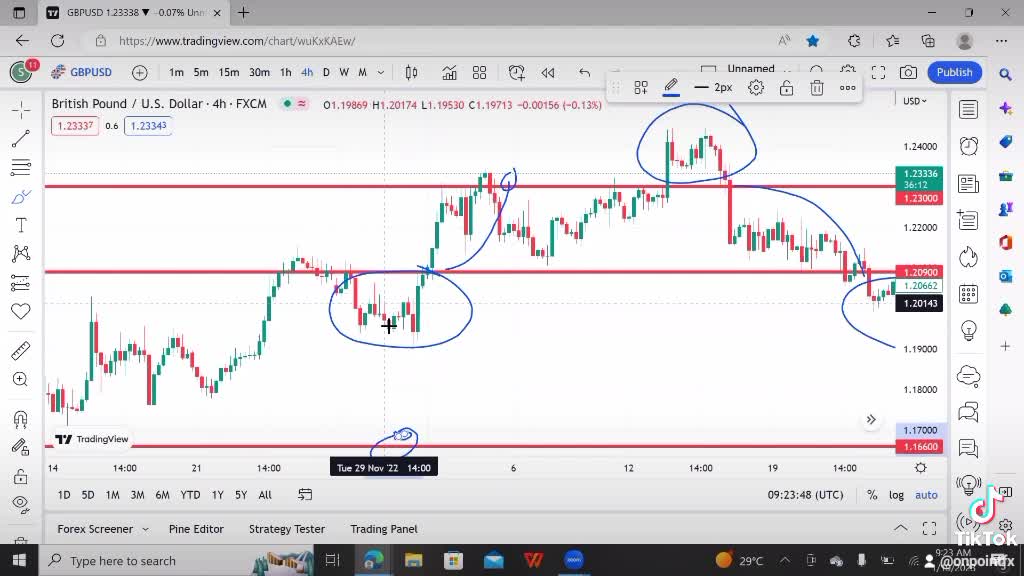Toggle lock all drawing tools

point(21,476)
